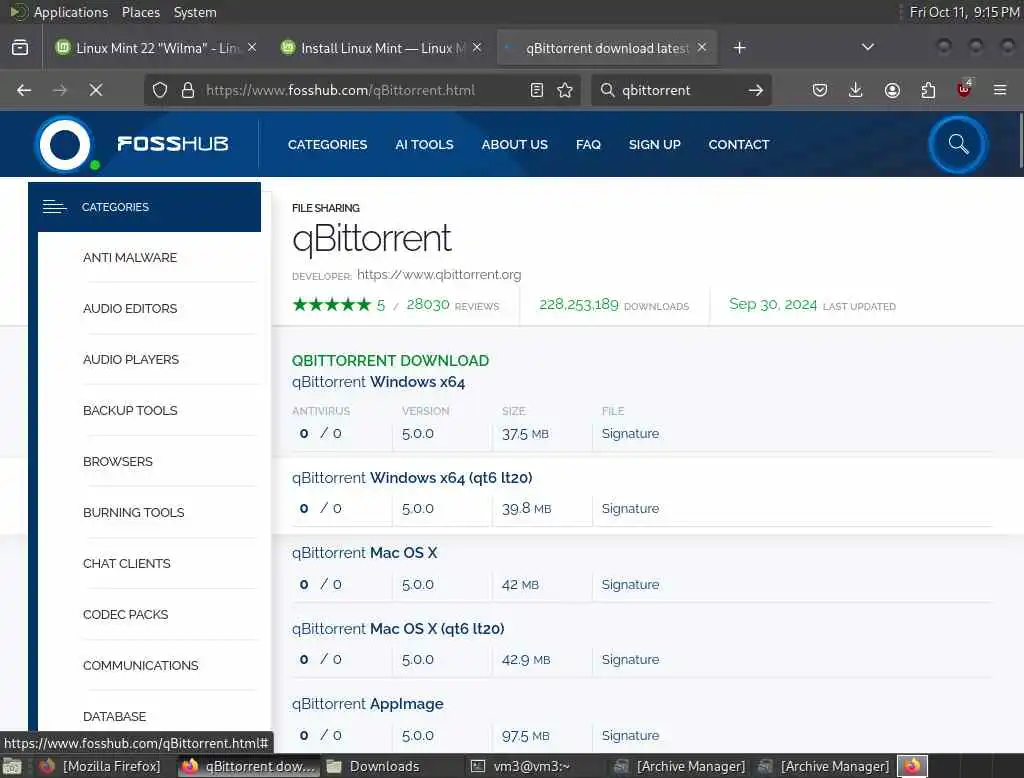This screenshot has width=1024, height=778.
Task: Open the Firefox View icon beside the tabs
Action: click(x=20, y=48)
